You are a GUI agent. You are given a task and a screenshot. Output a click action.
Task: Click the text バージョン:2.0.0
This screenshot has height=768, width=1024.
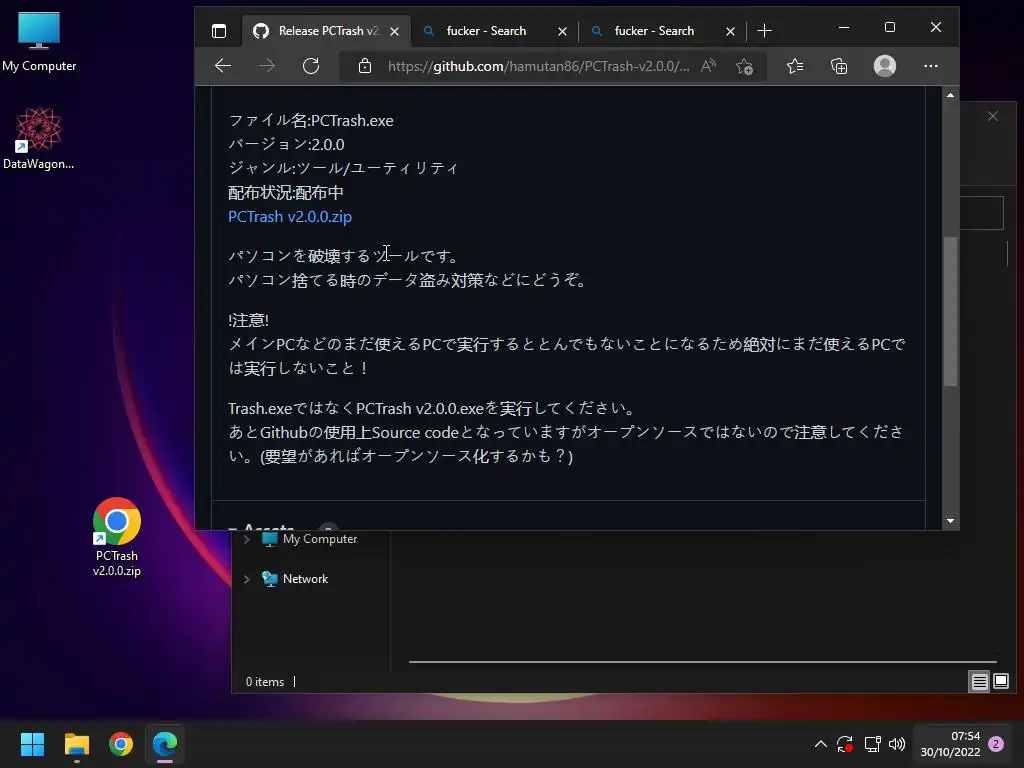[x=286, y=144]
